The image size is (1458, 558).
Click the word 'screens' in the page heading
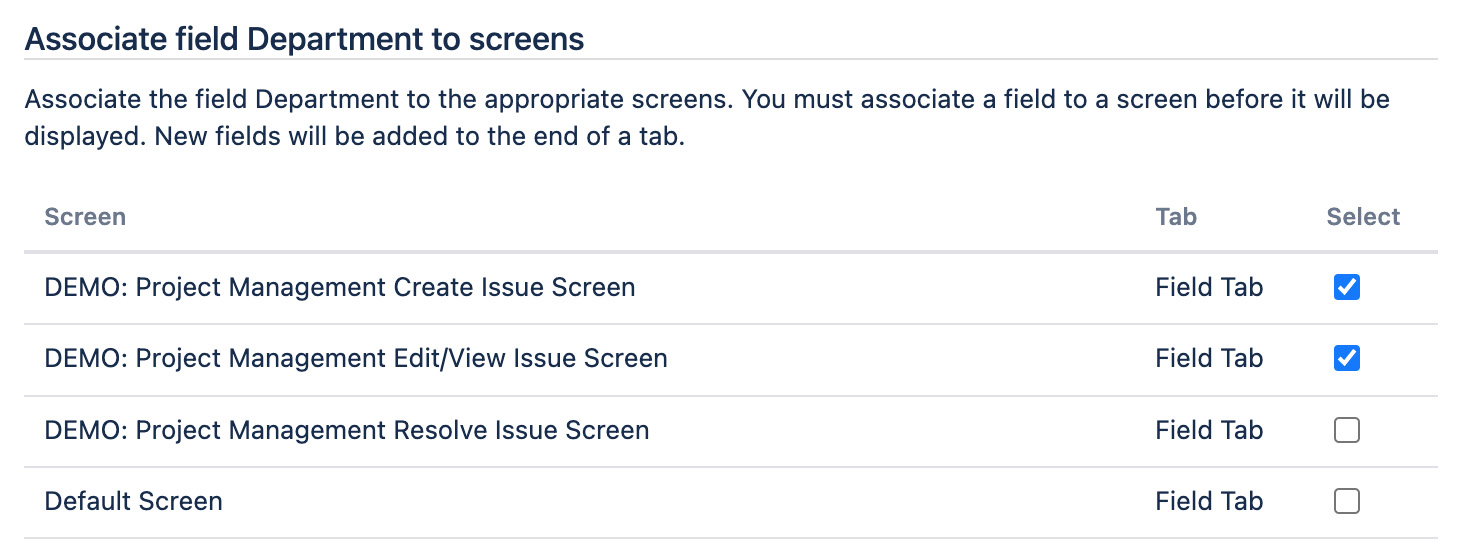533,40
